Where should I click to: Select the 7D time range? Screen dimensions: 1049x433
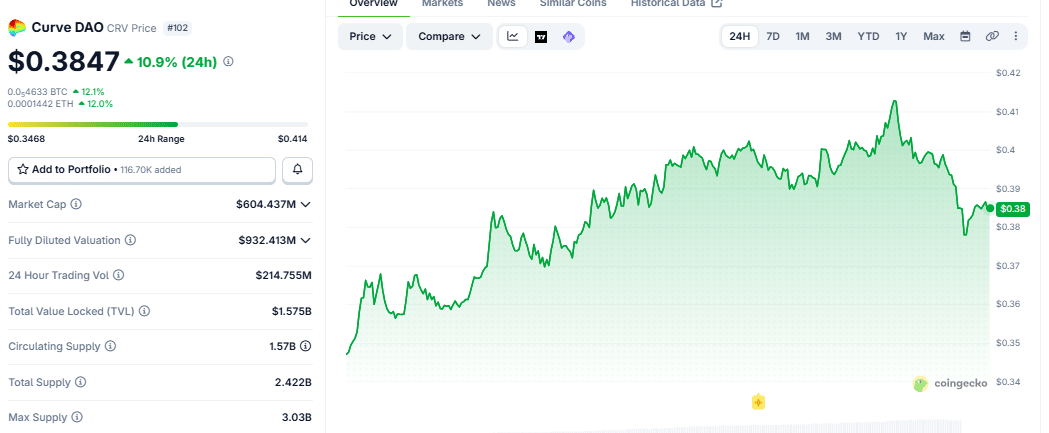point(773,37)
